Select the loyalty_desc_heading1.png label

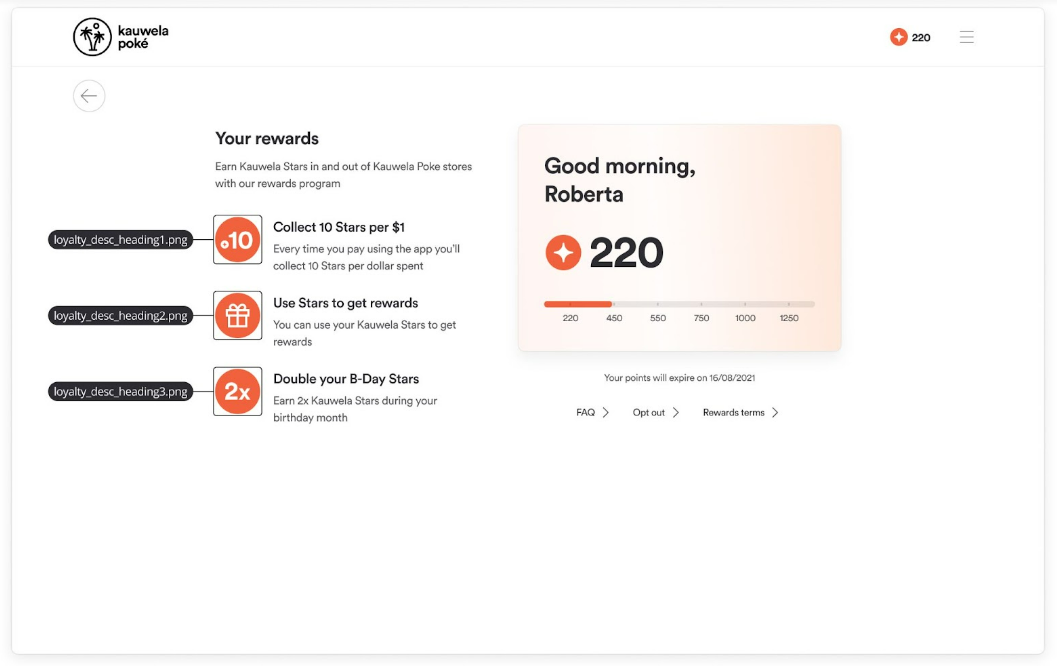coord(121,239)
